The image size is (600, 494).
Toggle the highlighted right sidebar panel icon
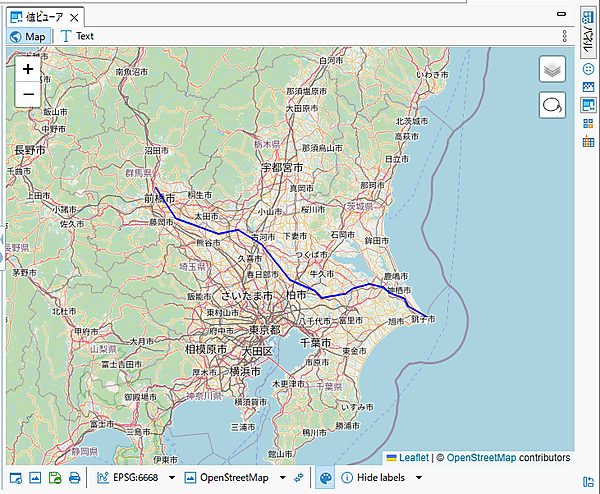(x=588, y=105)
